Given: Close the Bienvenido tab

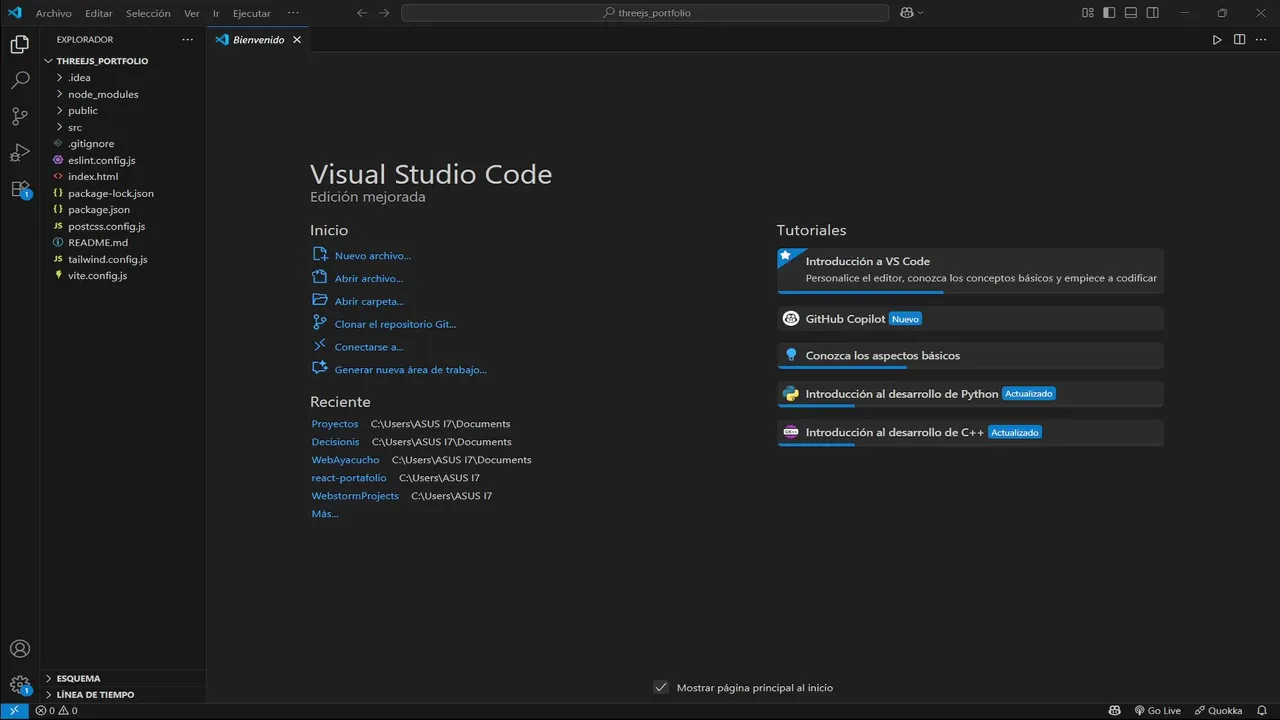Looking at the screenshot, I should coord(297,40).
